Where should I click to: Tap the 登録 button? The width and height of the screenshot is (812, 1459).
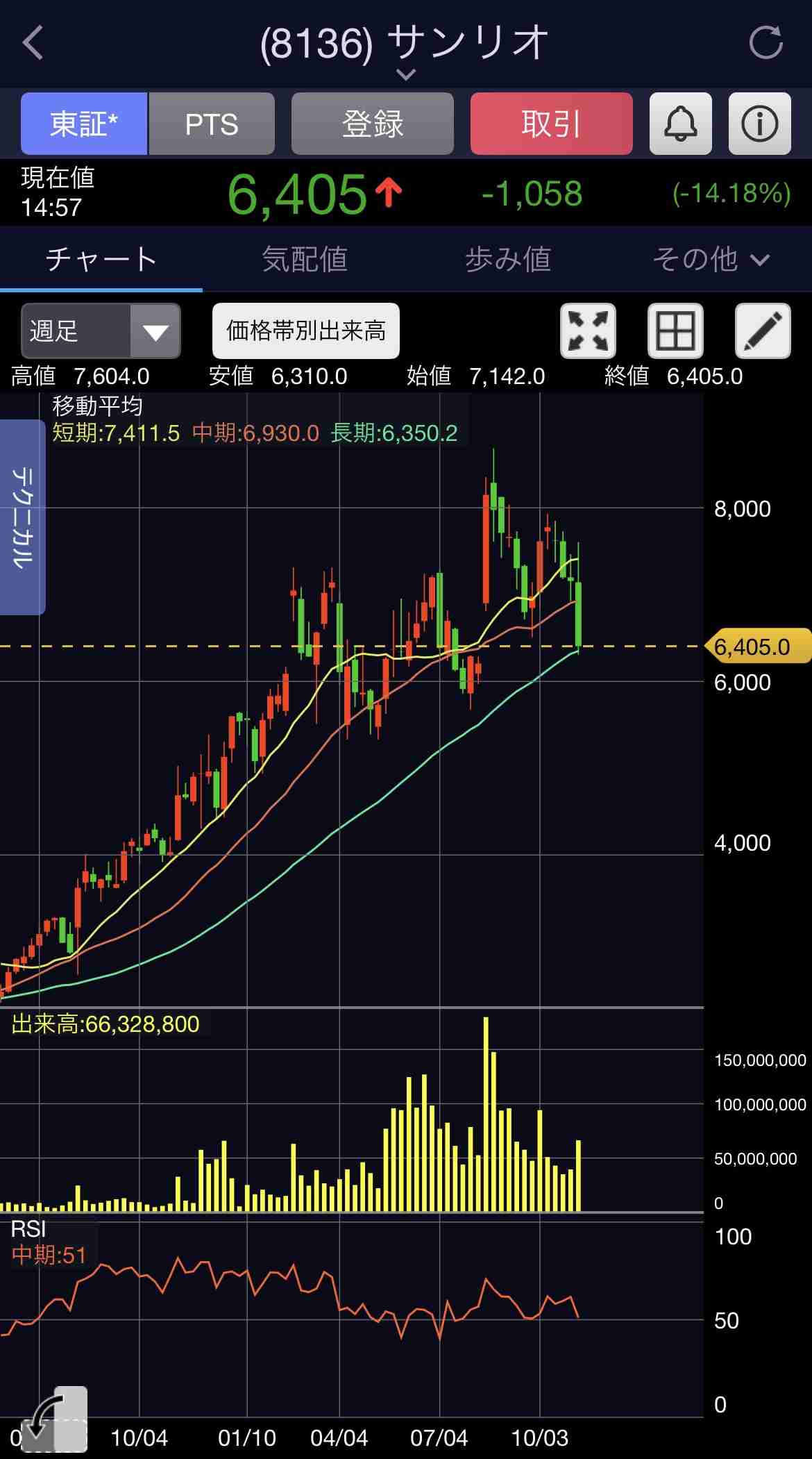pyautogui.click(x=372, y=124)
